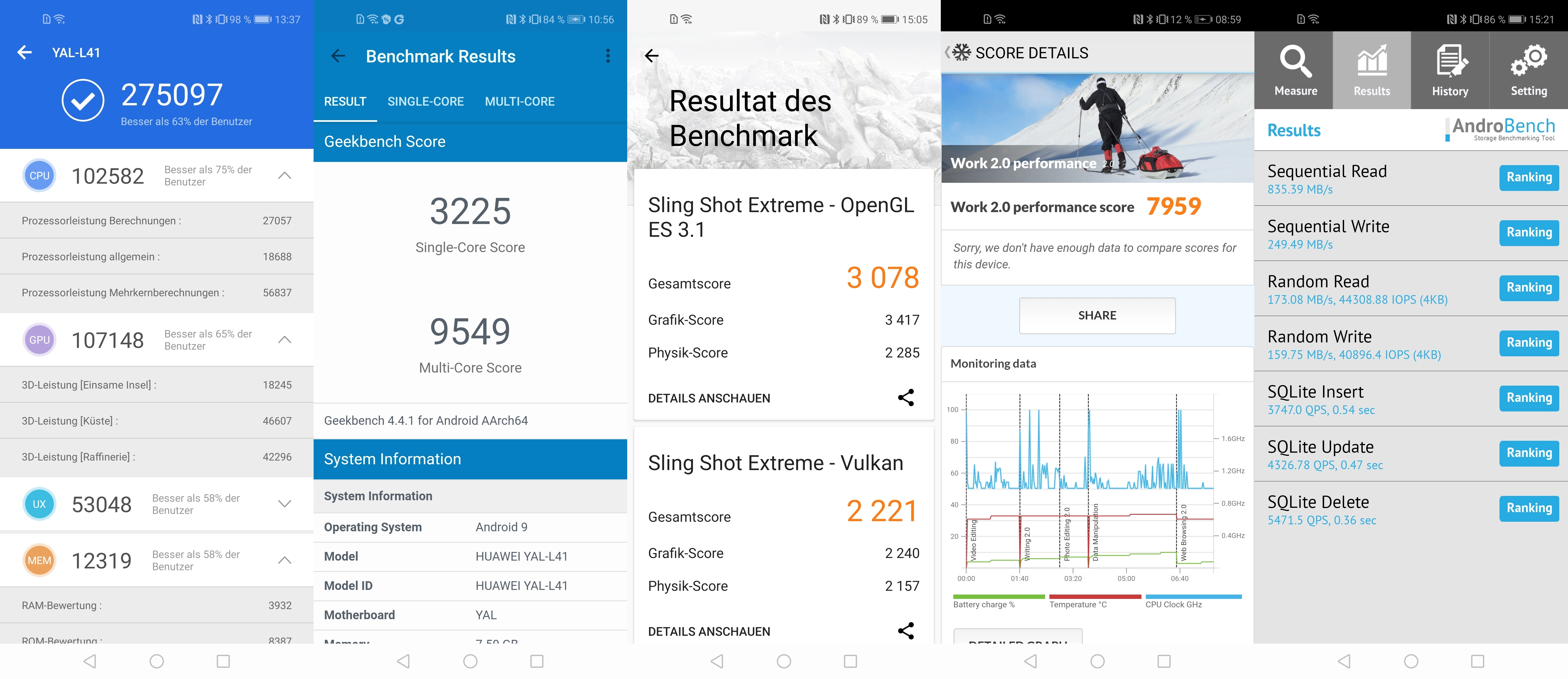Tap the Single-Core Score 3225 value

point(470,211)
